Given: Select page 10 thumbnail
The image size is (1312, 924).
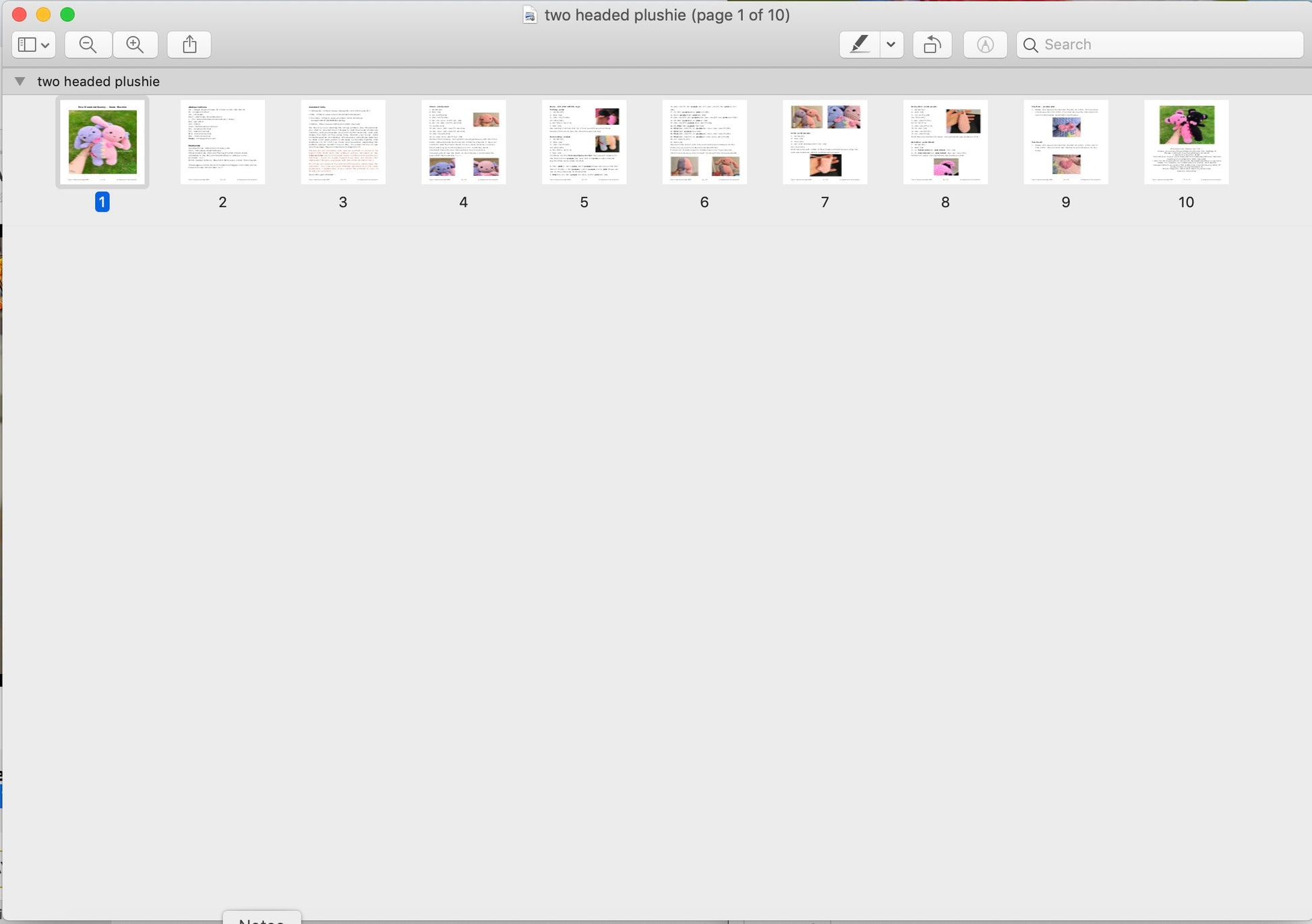Looking at the screenshot, I should [1186, 142].
